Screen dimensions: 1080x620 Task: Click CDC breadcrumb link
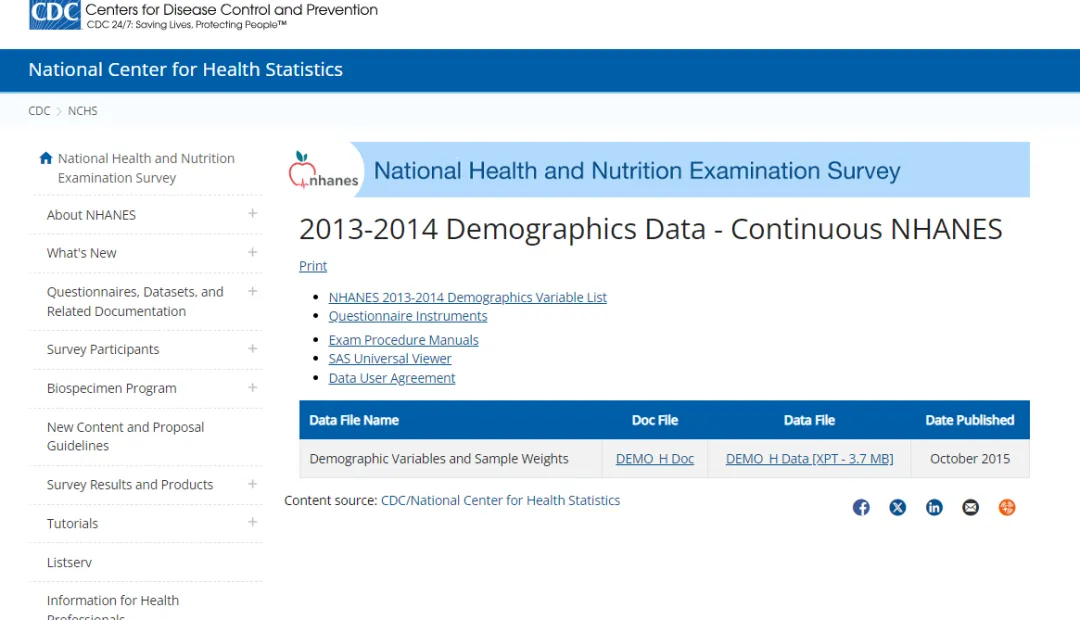[39, 111]
